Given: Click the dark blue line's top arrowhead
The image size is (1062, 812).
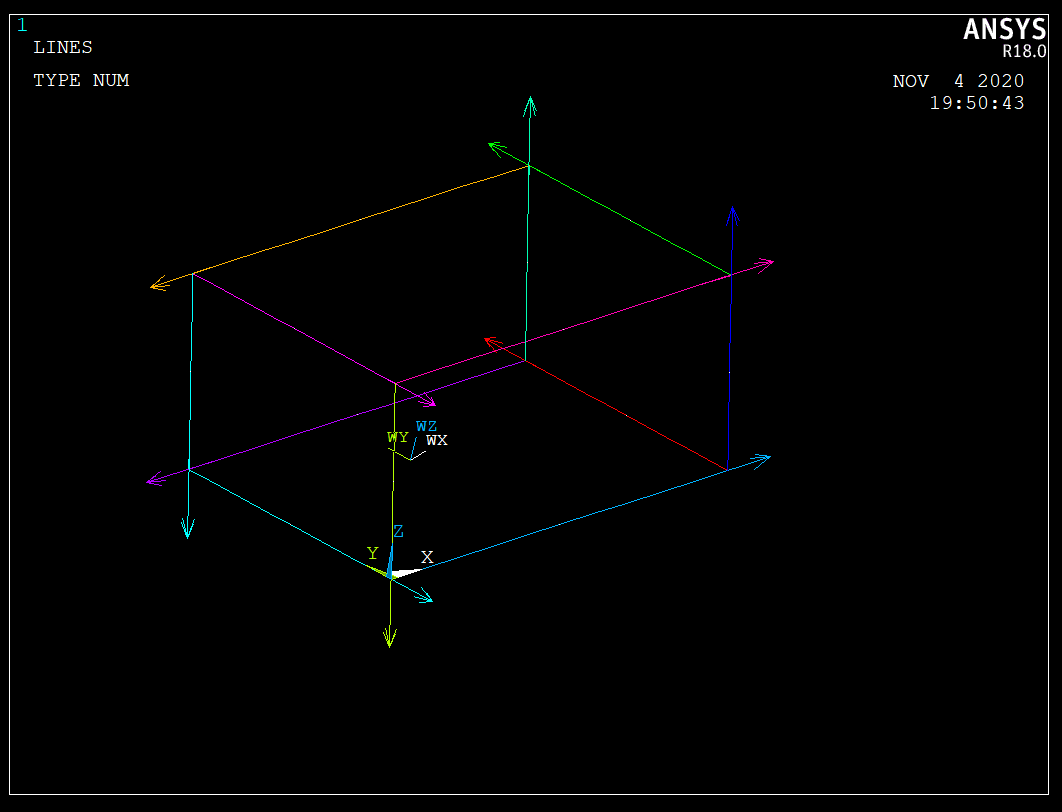Looking at the screenshot, I should point(732,215).
